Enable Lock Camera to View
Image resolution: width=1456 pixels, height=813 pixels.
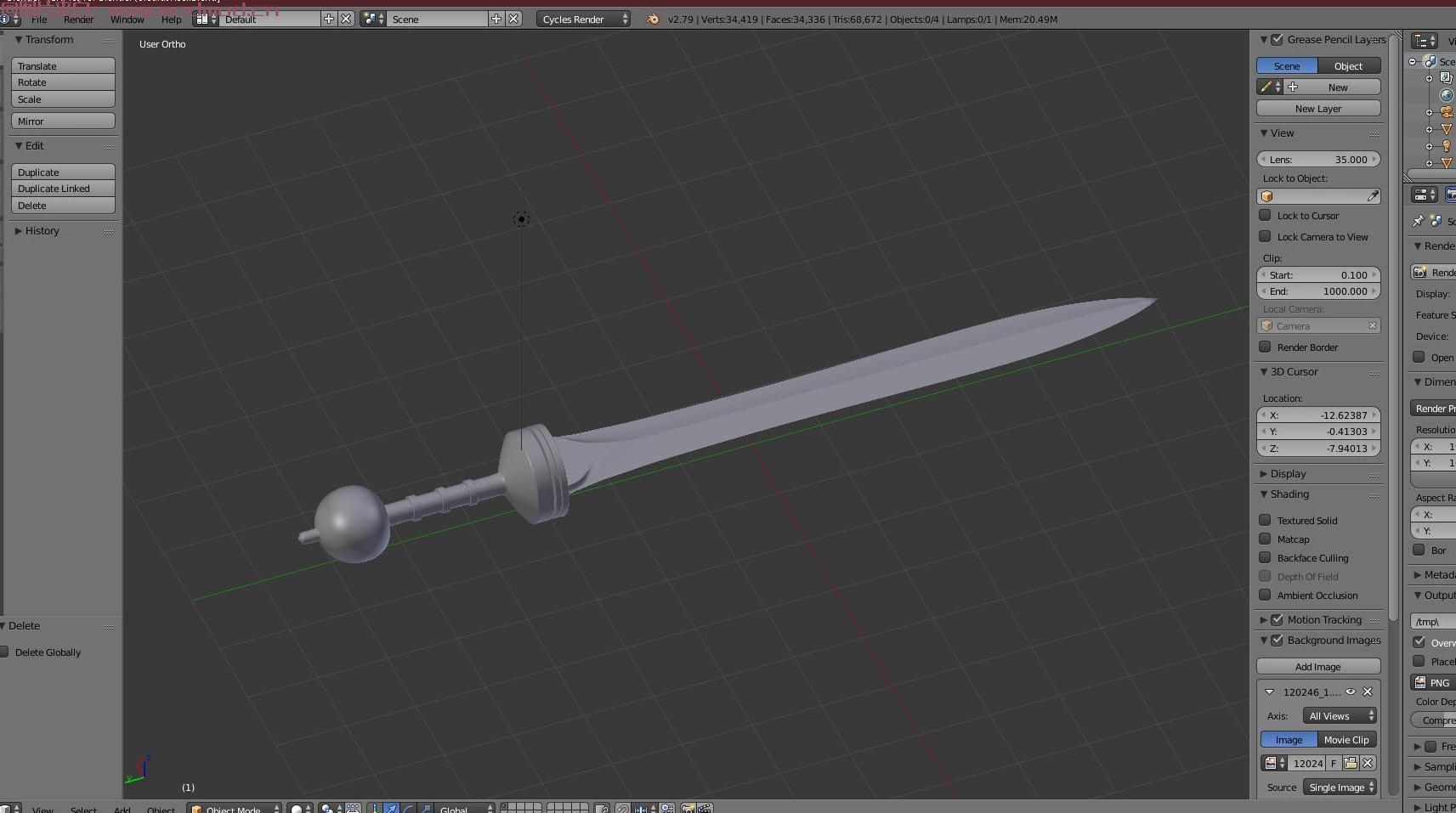coord(1265,237)
